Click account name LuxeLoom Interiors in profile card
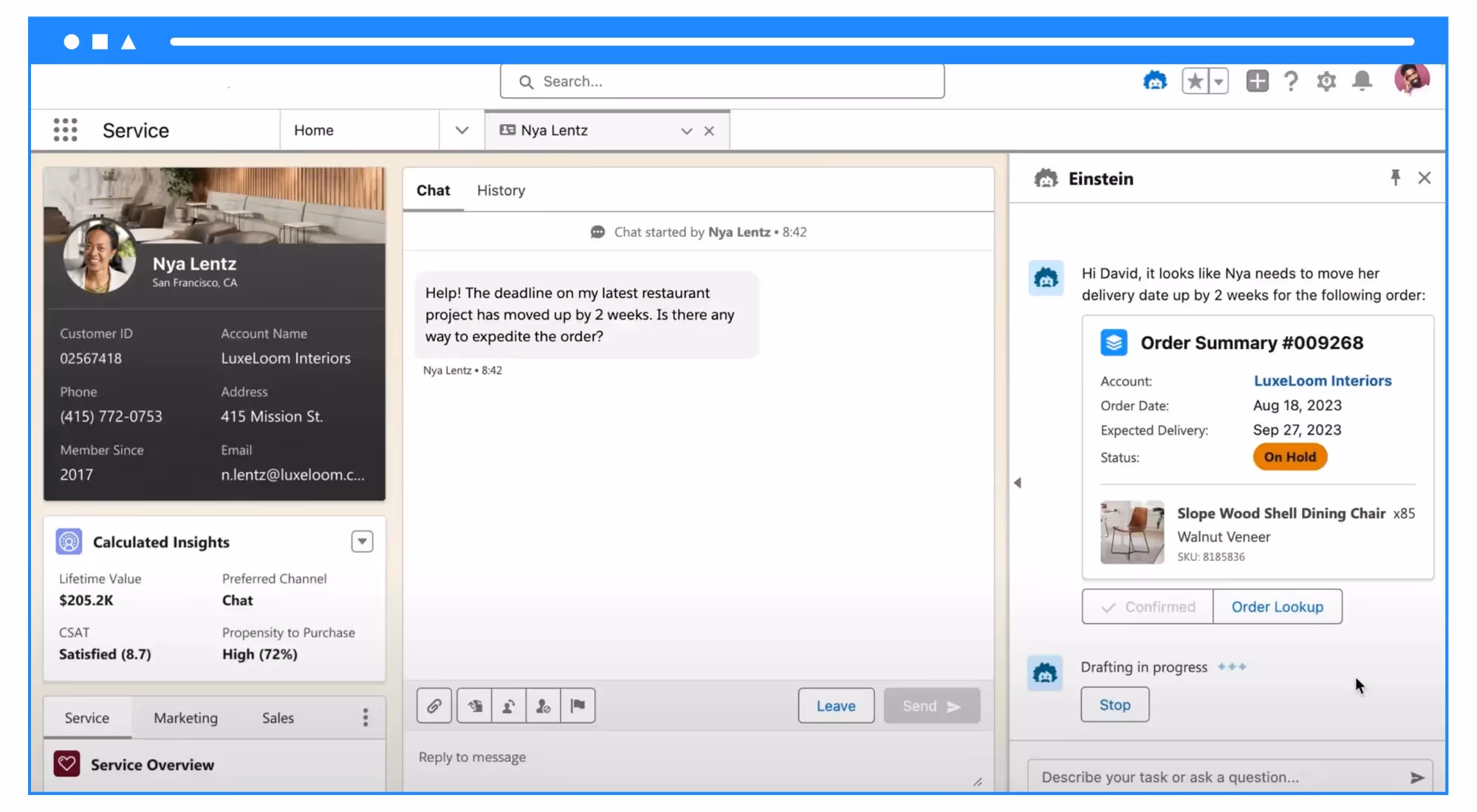This screenshot has width=1477, height=812. tap(286, 358)
